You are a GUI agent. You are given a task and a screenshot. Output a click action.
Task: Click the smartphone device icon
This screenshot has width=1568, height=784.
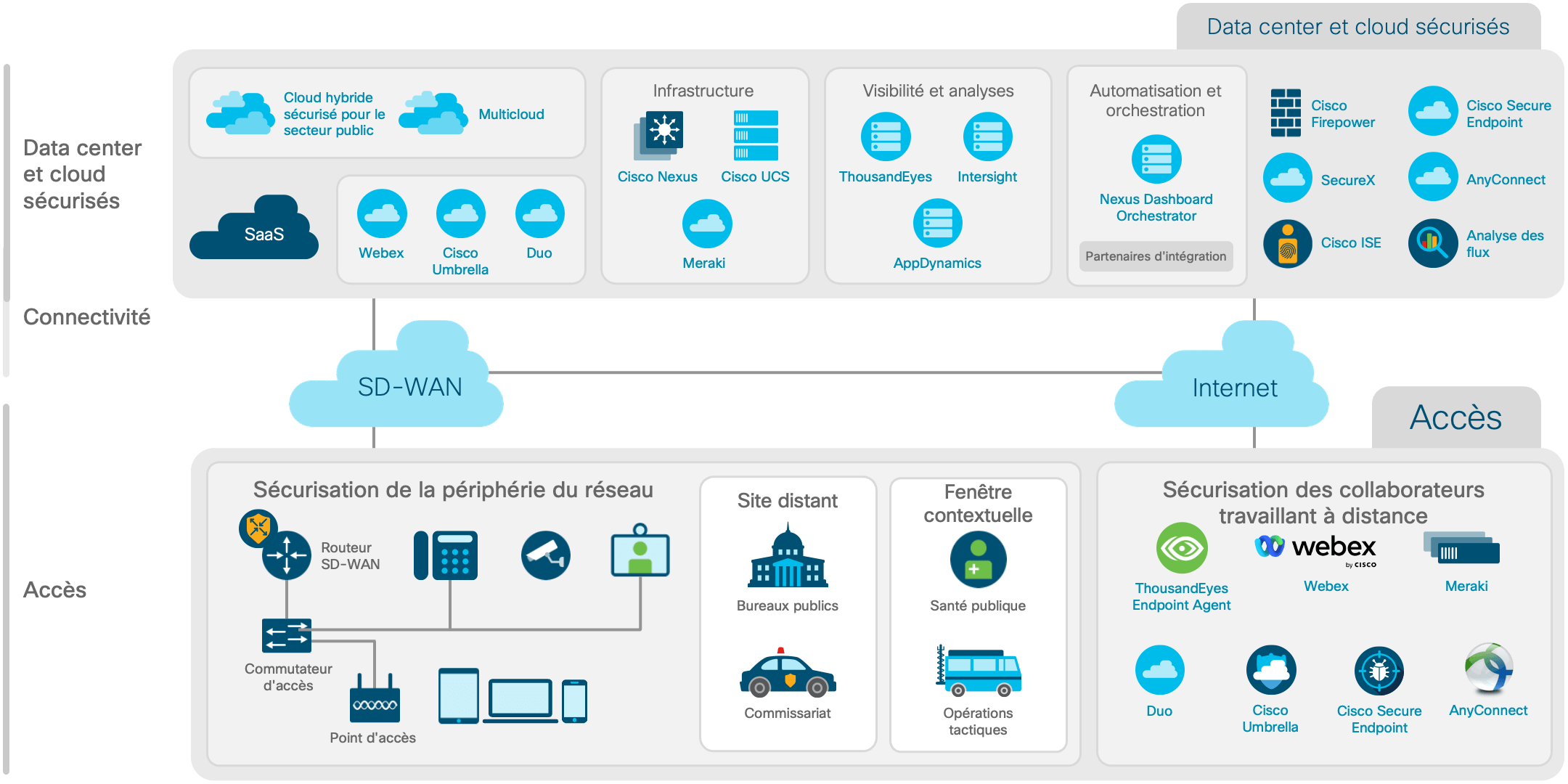coord(574,701)
